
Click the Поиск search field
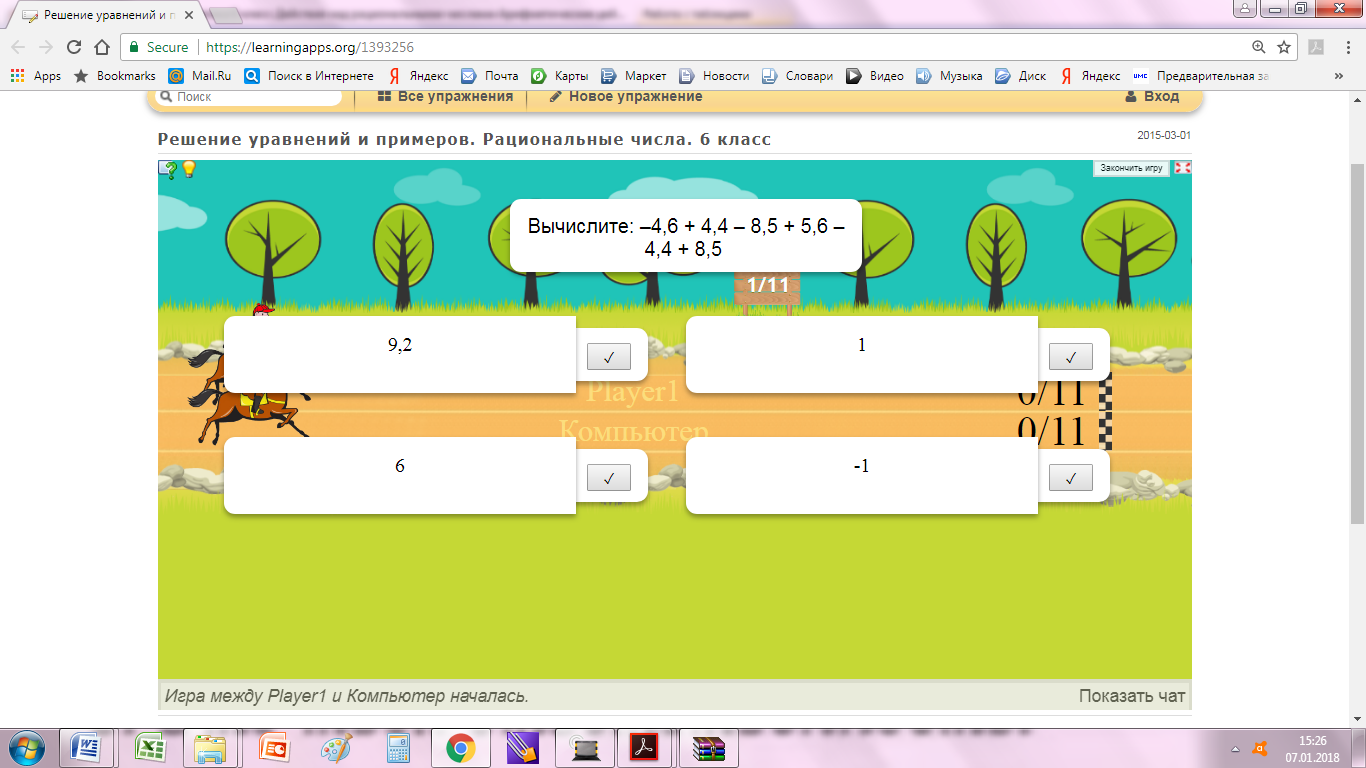(250, 97)
